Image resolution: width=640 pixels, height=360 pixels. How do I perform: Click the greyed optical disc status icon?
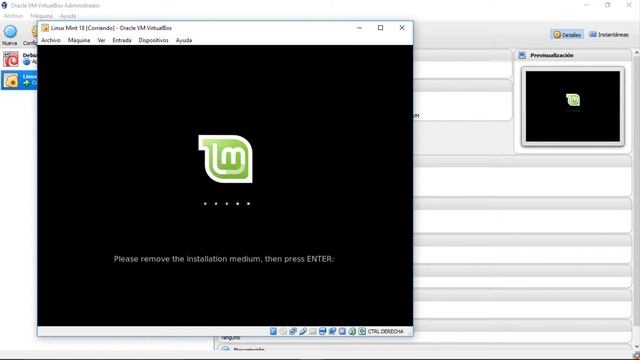tap(283, 331)
